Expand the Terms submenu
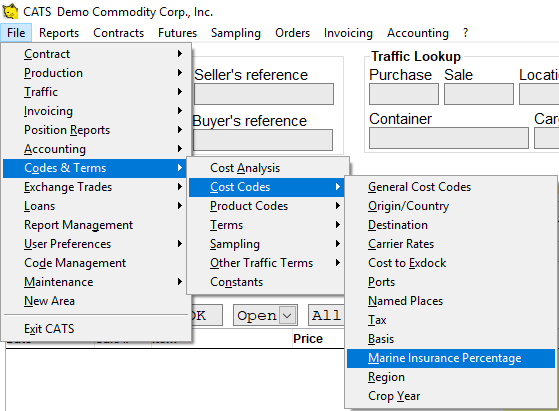 click(267, 225)
